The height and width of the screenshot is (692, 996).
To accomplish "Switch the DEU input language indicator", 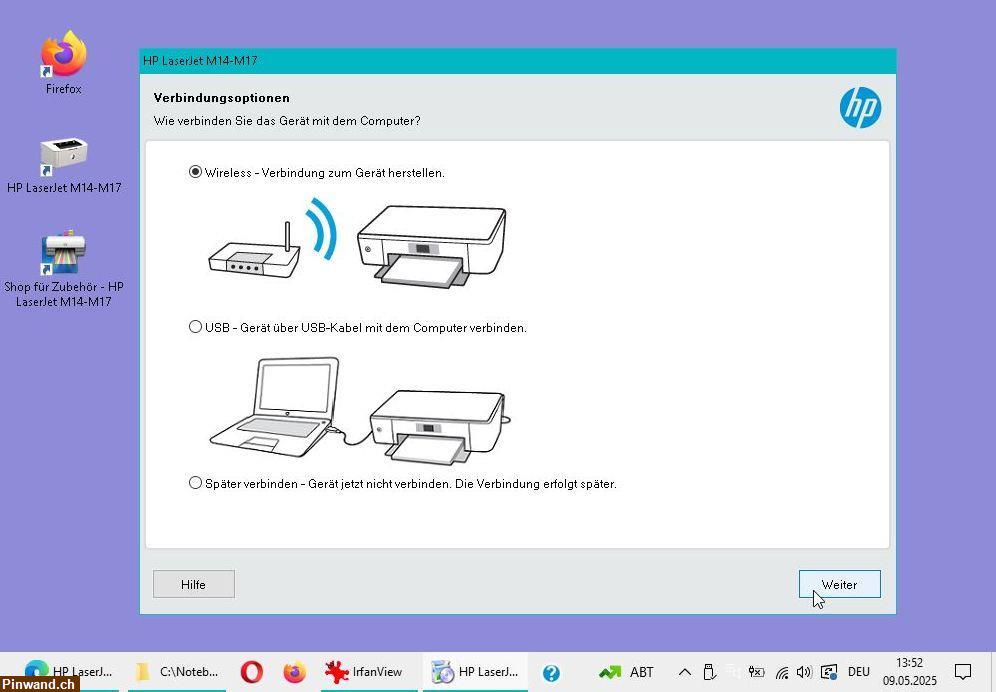I will pyautogui.click(x=859, y=672).
